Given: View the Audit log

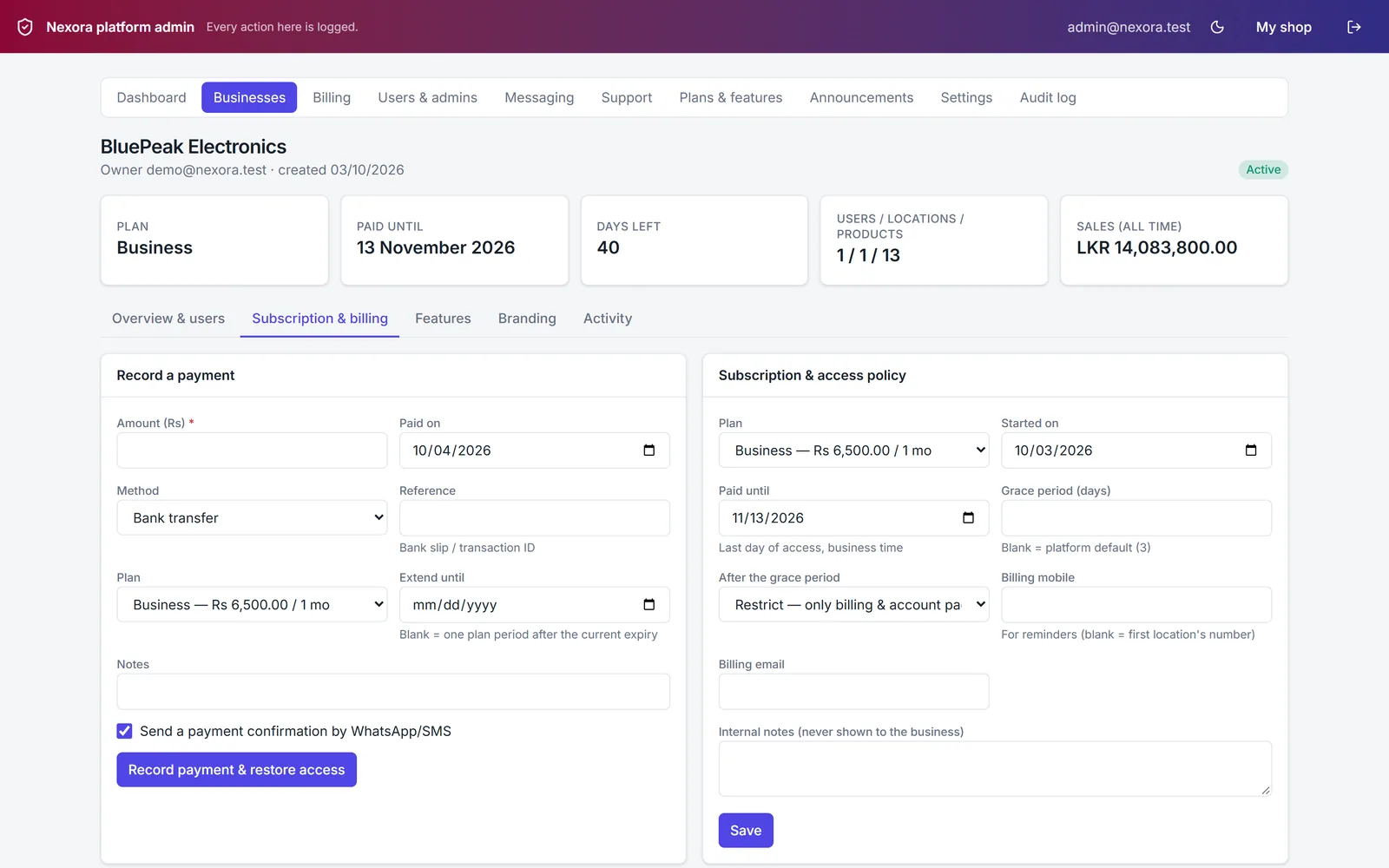Looking at the screenshot, I should point(1048,97).
